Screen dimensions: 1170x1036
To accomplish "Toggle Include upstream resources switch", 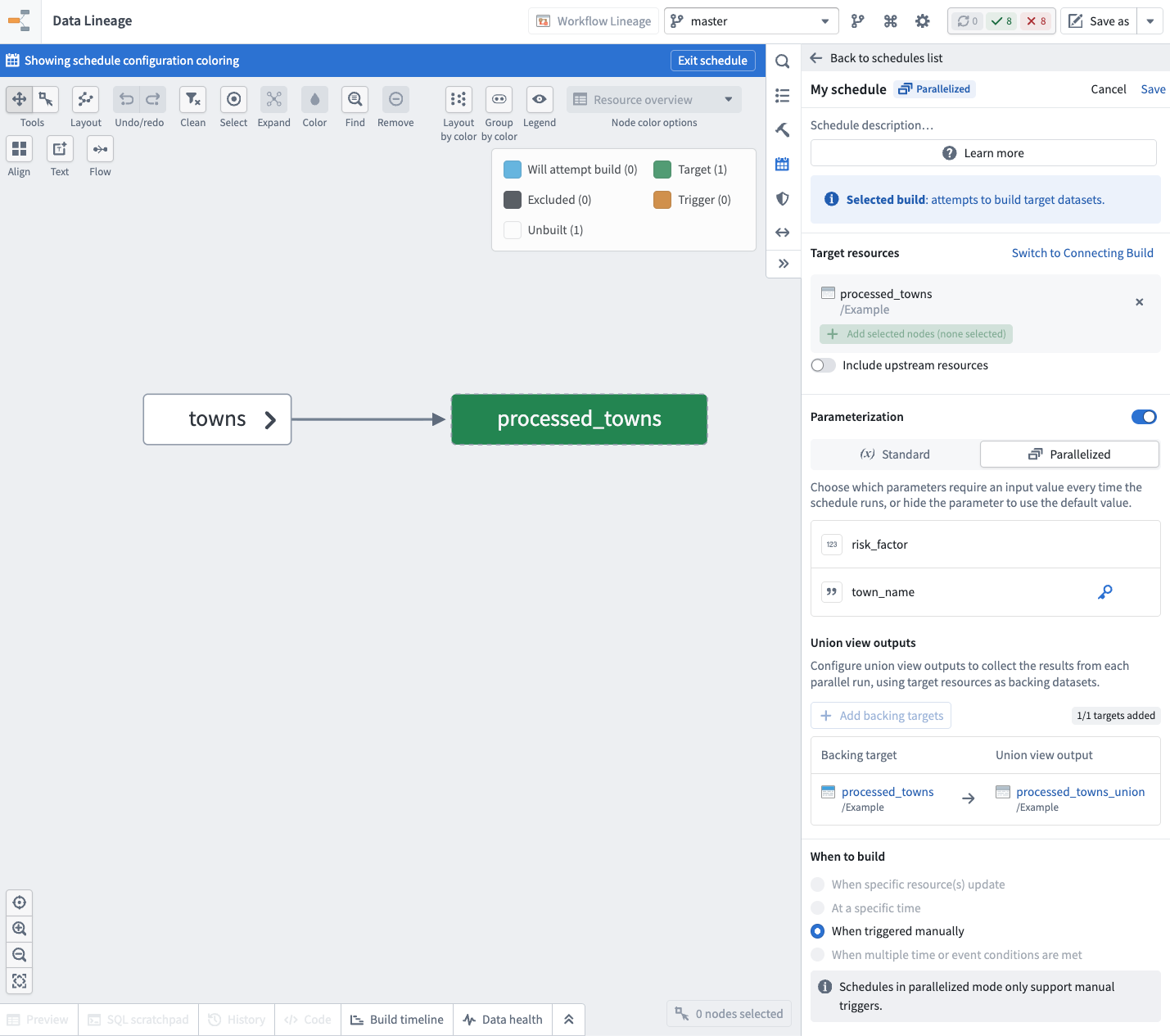I will coord(823,365).
